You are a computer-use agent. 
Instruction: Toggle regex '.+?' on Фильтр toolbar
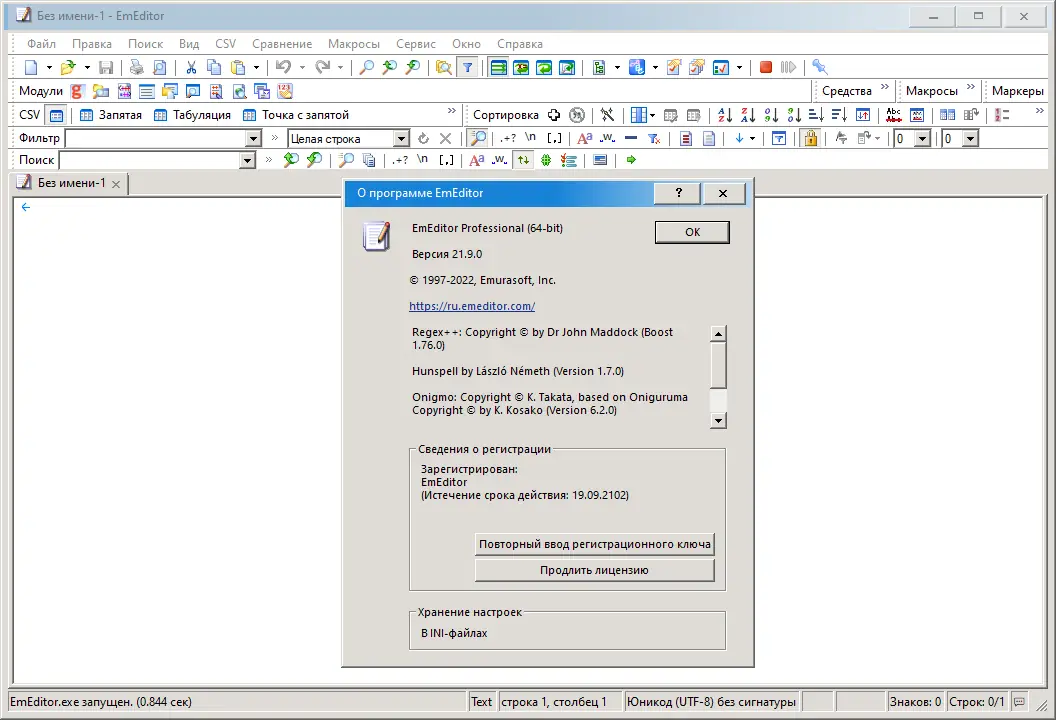(508, 139)
